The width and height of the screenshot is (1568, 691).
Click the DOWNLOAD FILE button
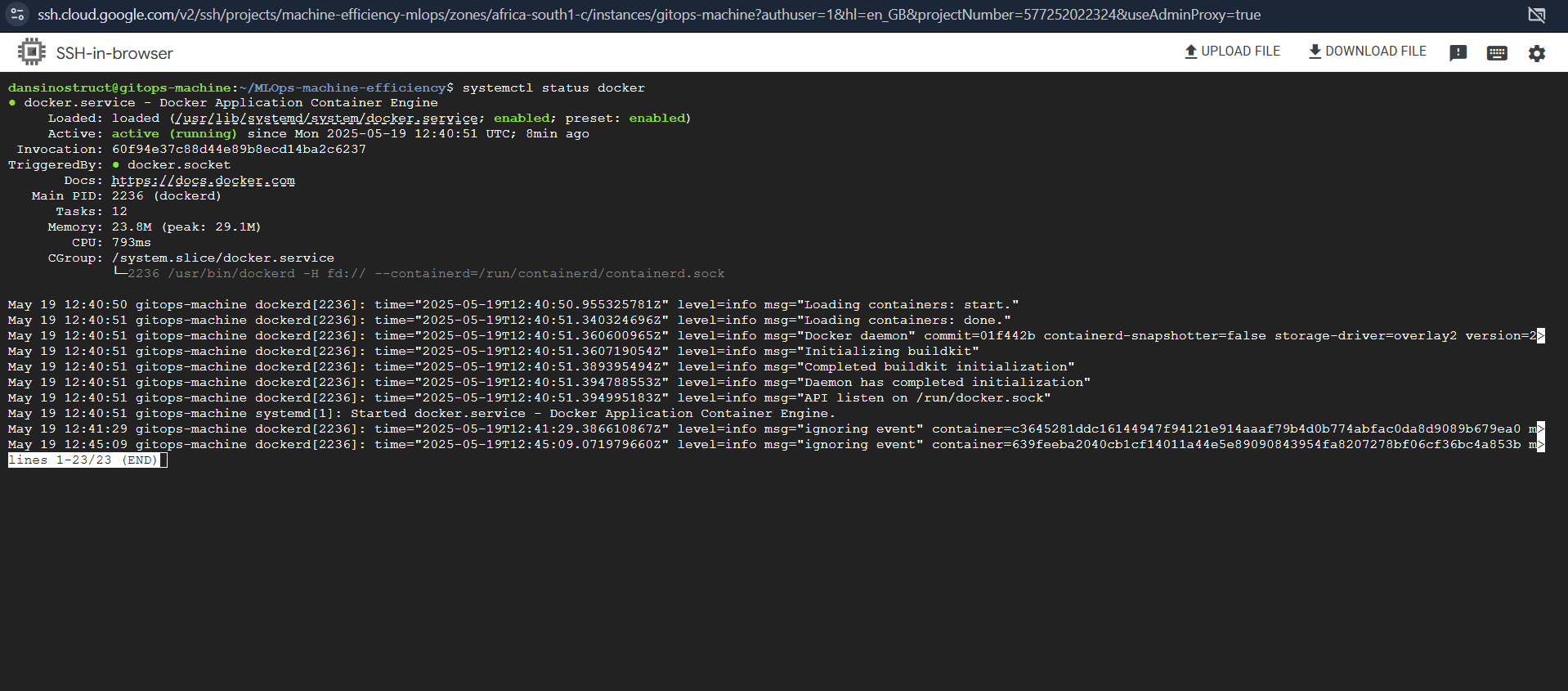click(x=1367, y=52)
